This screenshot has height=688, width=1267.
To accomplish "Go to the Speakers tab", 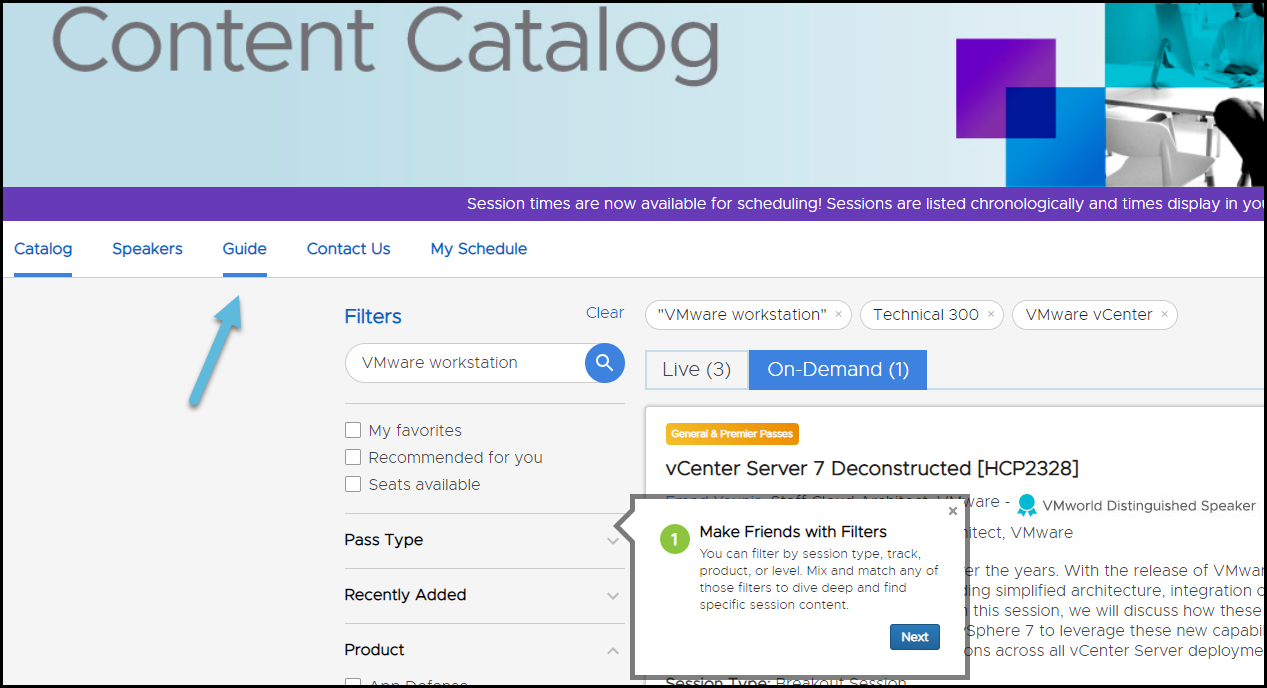I will (147, 249).
